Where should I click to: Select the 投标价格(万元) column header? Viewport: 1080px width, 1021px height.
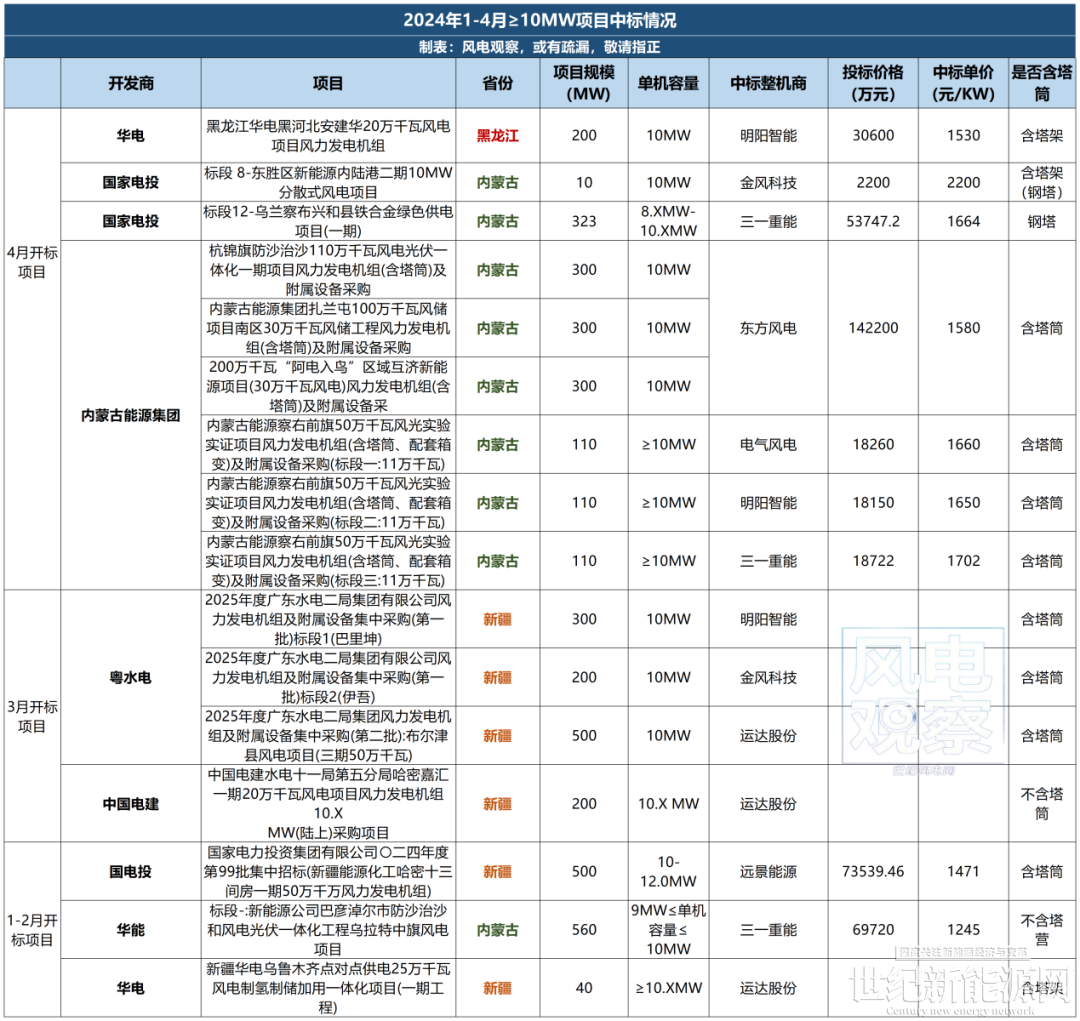click(873, 83)
